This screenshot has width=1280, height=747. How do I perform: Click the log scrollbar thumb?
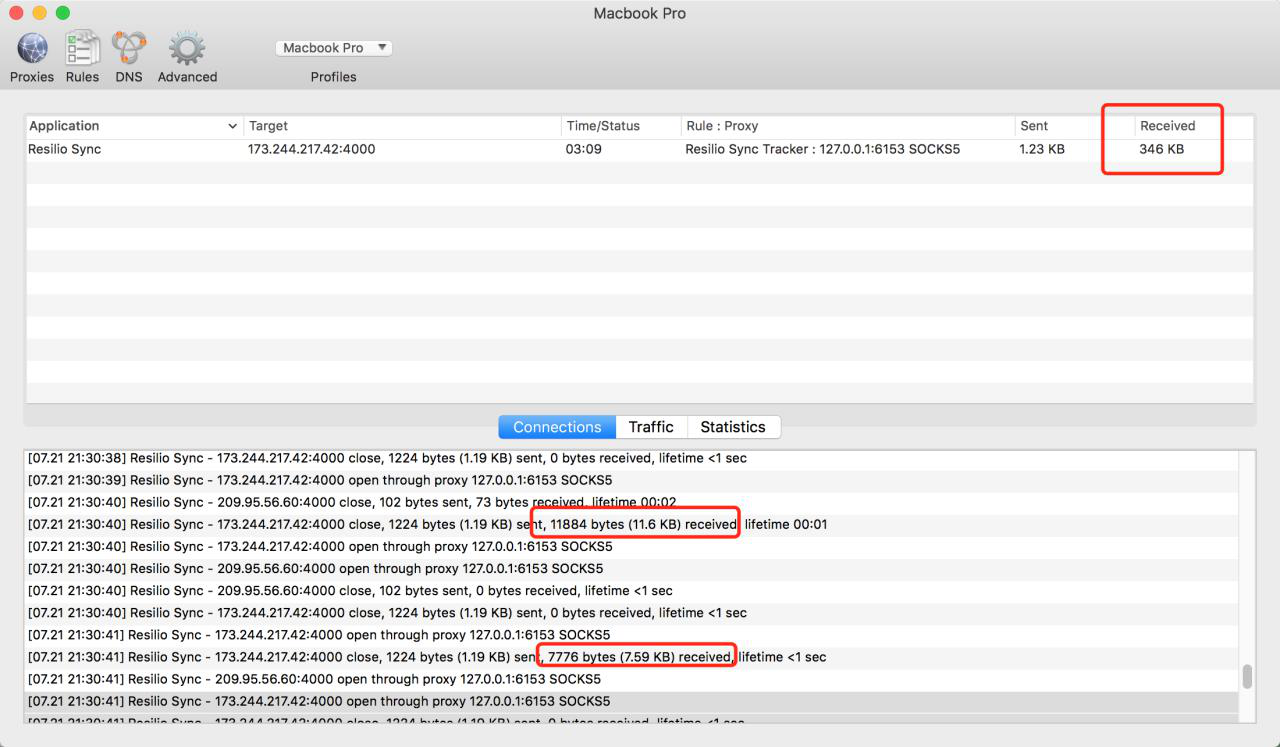click(1247, 677)
